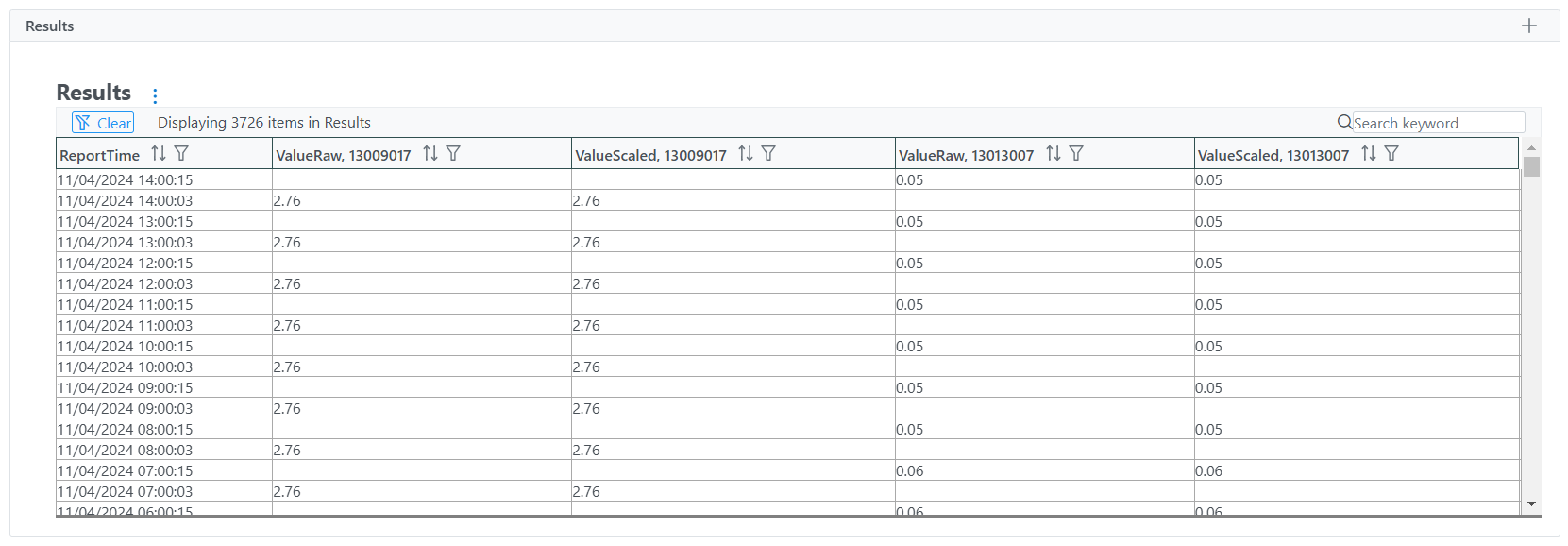The width and height of the screenshot is (1568, 546).
Task: Open the Results three-dot options menu
Action: (155, 95)
